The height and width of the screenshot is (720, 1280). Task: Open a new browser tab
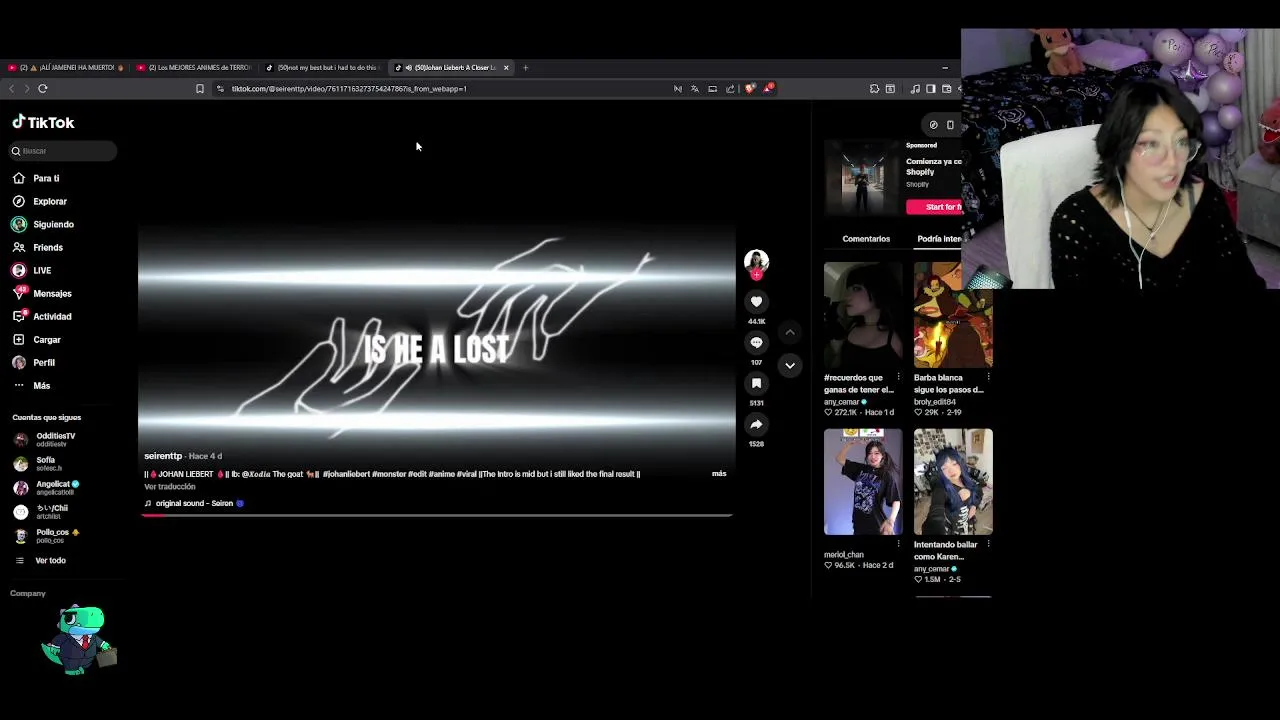tap(525, 67)
